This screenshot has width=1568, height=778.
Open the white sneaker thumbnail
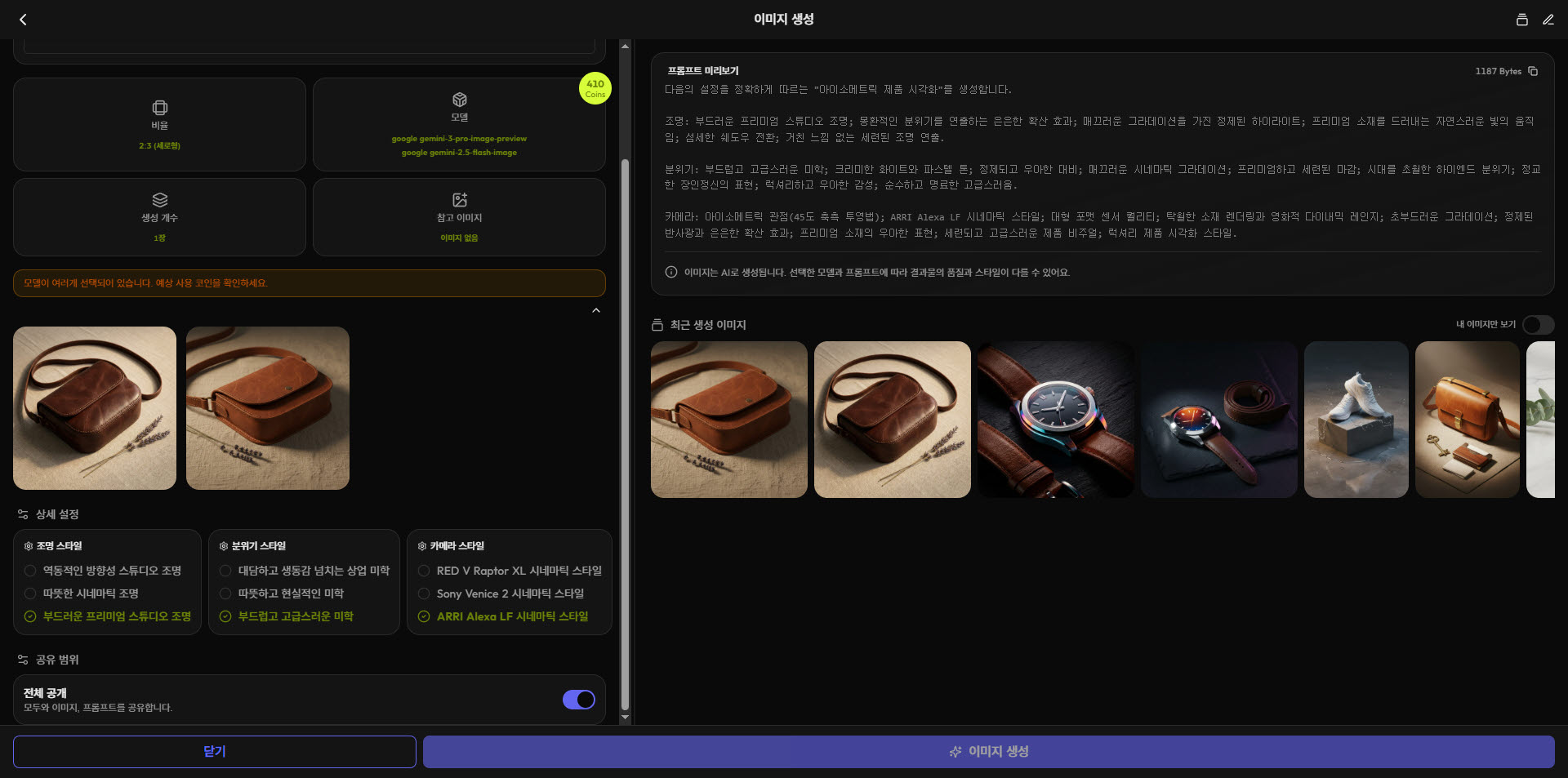[x=1356, y=420]
